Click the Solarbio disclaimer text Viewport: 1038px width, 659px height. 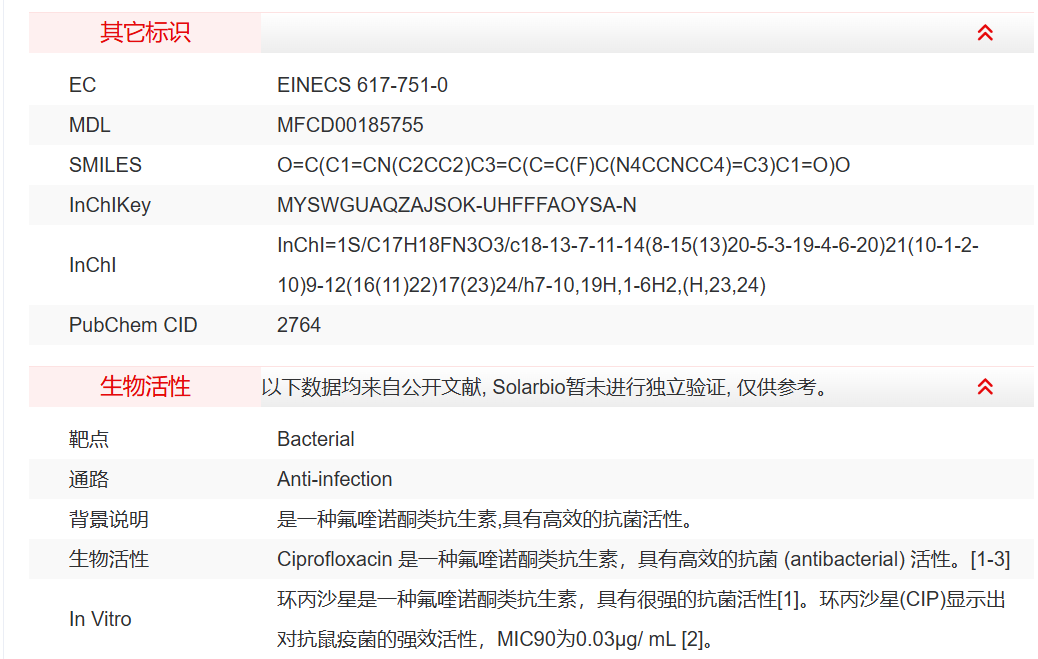[x=545, y=387]
